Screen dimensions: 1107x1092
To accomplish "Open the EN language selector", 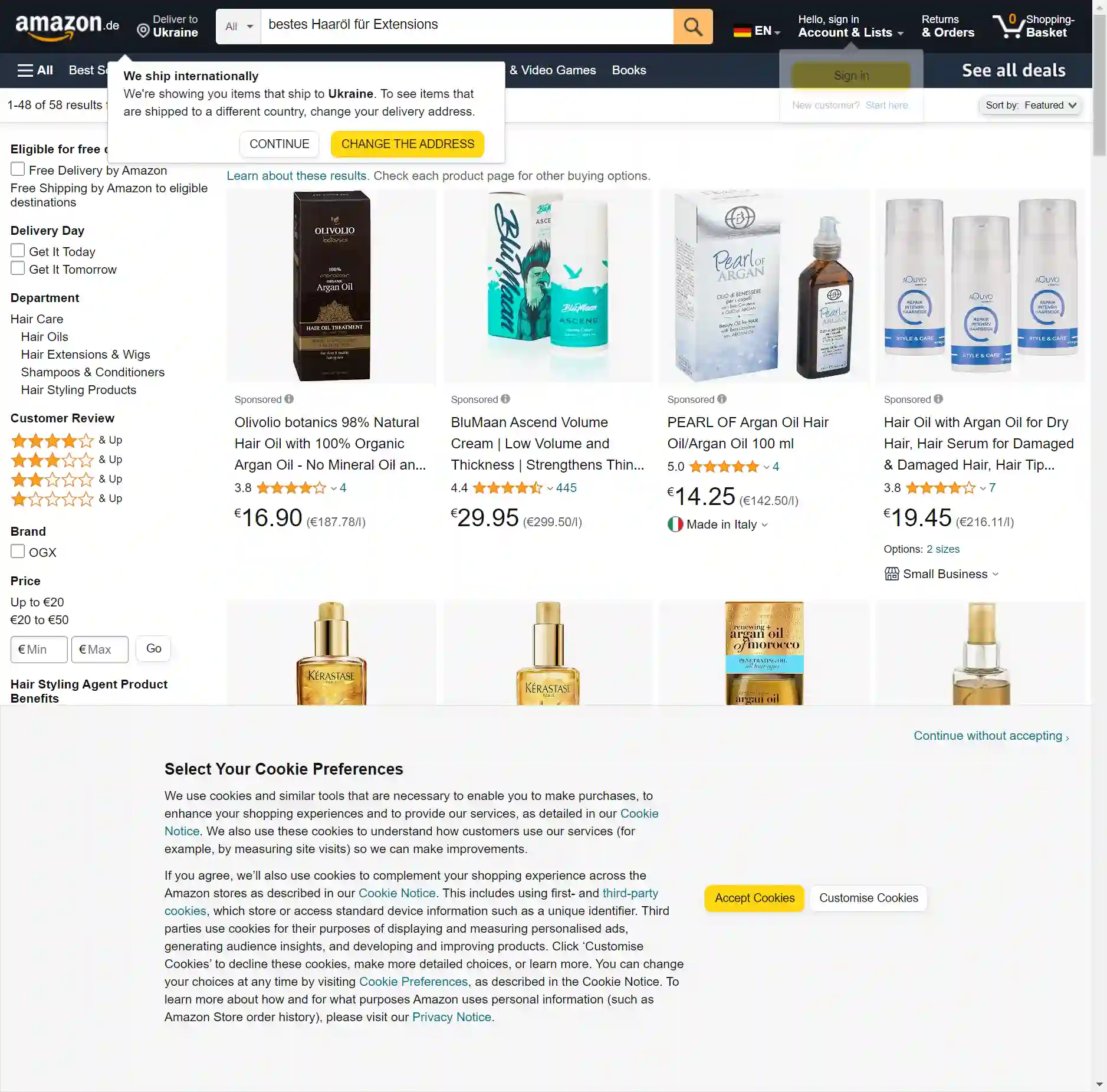I will click(x=757, y=31).
